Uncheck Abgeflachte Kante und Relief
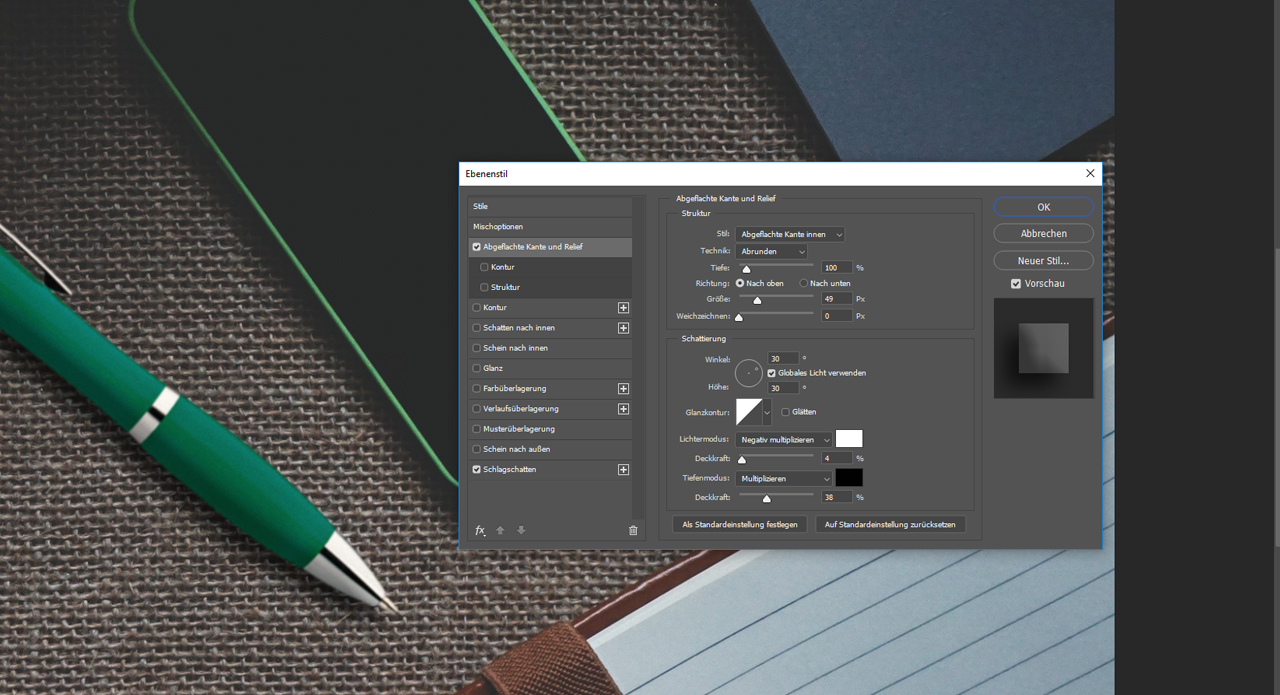1280x695 pixels. point(477,247)
